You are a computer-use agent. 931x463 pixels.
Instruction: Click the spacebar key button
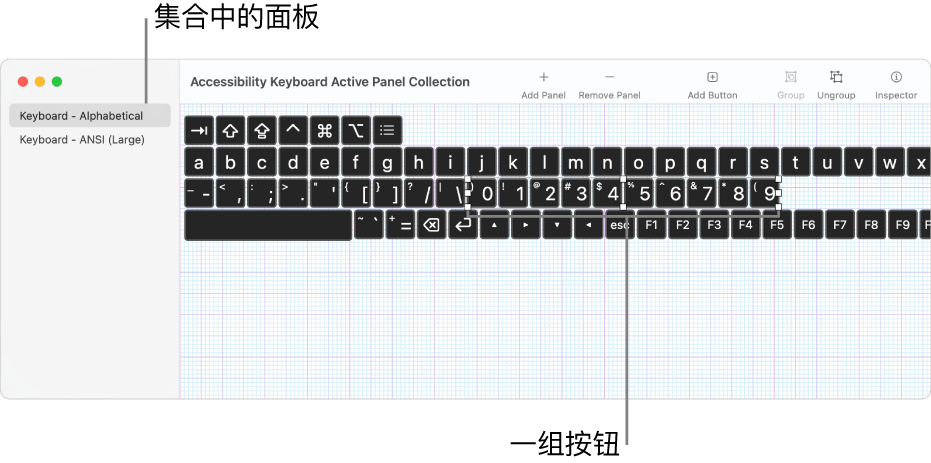[268, 225]
